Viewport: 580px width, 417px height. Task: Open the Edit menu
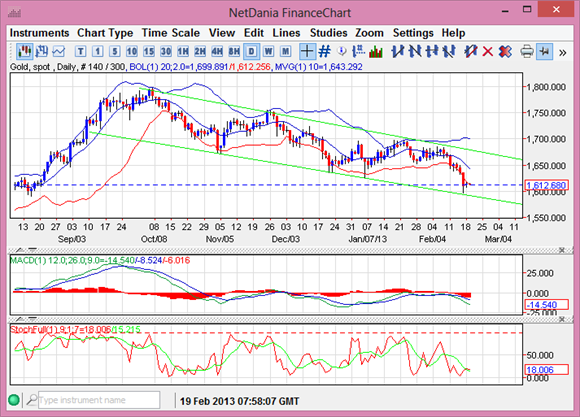[254, 33]
